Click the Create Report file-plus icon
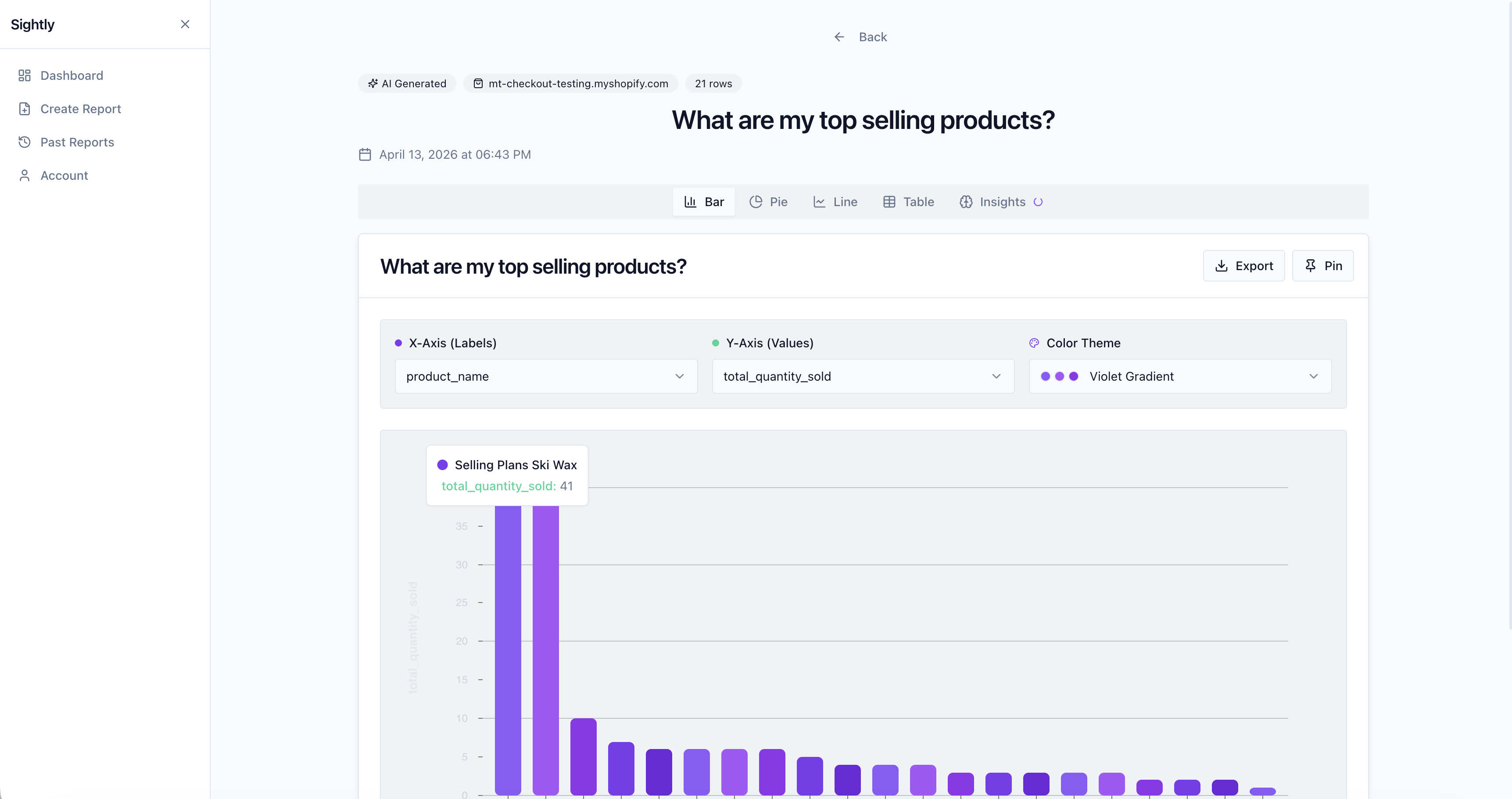The width and height of the screenshot is (1512, 799). (24, 109)
